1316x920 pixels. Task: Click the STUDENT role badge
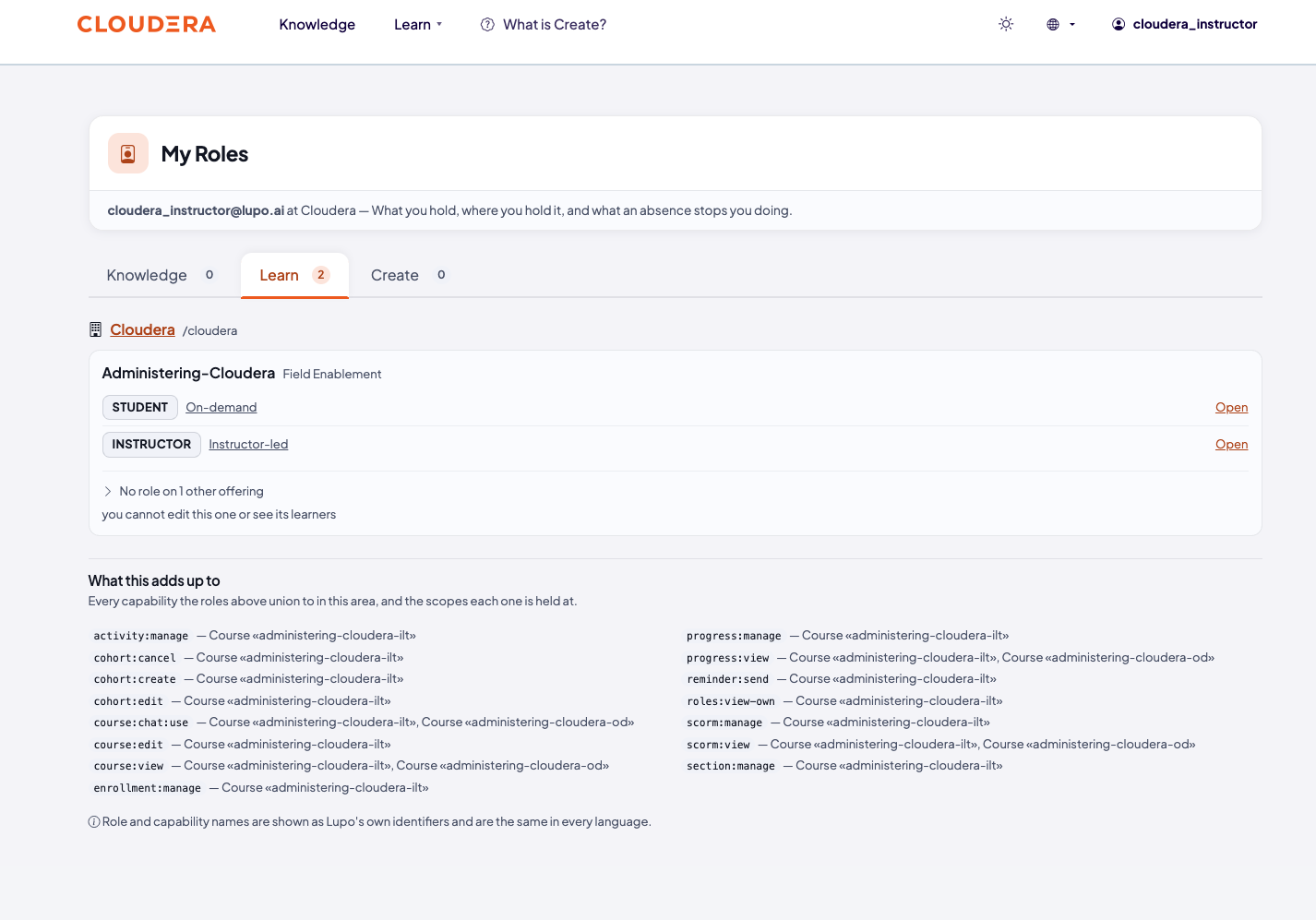(x=140, y=407)
